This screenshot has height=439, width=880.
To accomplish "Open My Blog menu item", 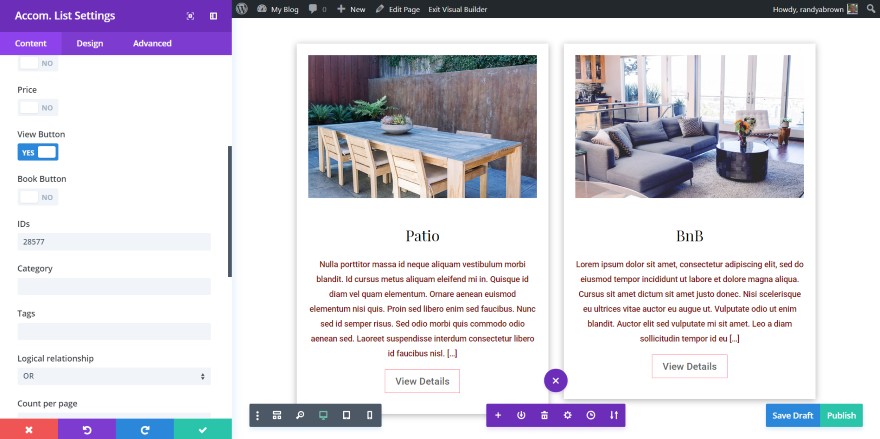I will click(x=285, y=10).
